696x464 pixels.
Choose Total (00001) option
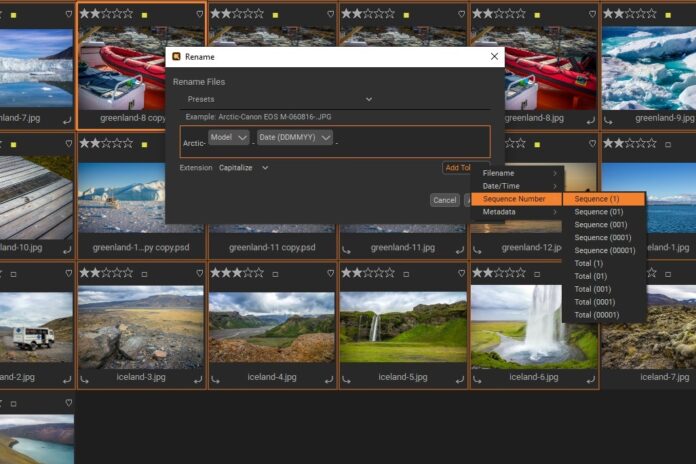click(x=604, y=315)
